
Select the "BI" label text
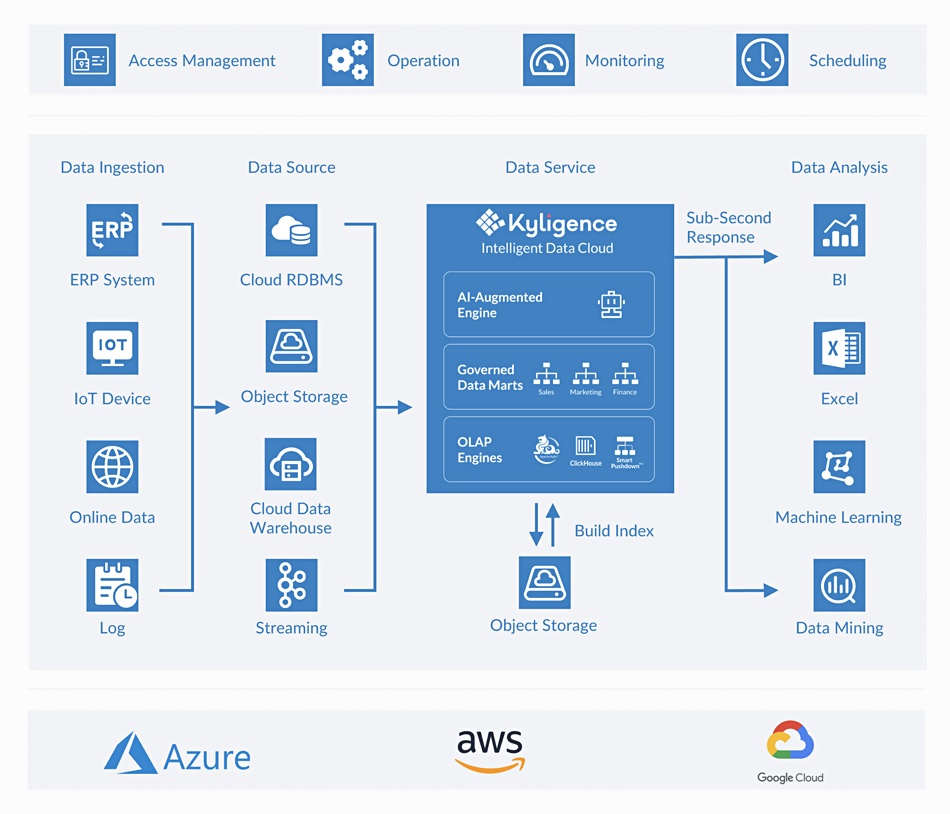839,280
